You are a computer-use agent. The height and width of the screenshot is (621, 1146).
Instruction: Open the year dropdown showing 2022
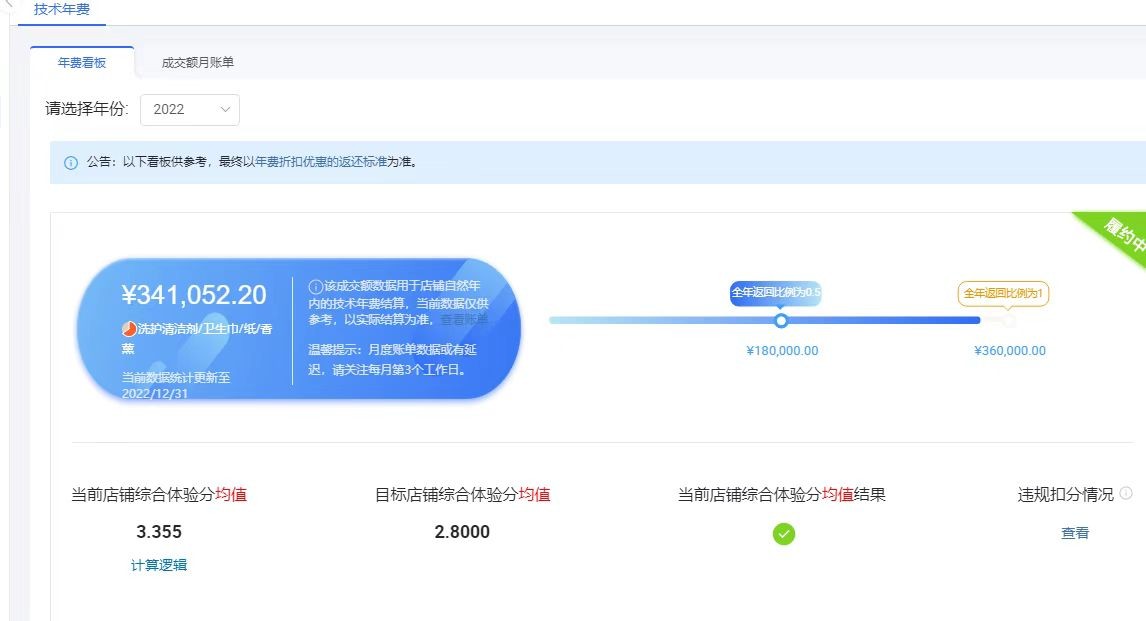click(x=190, y=110)
